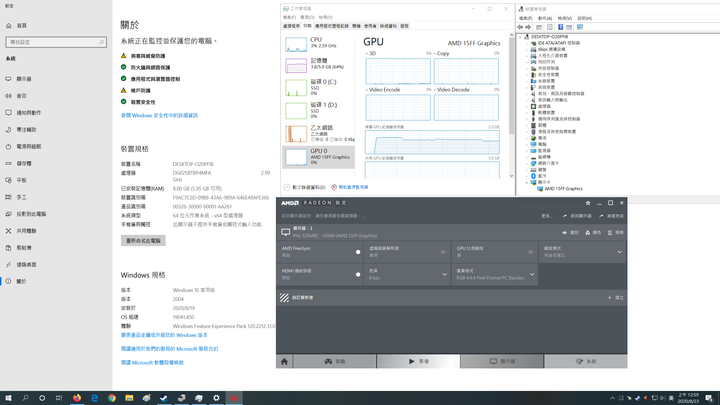
Task: Open the Radeon System tab
Action: [585, 361]
